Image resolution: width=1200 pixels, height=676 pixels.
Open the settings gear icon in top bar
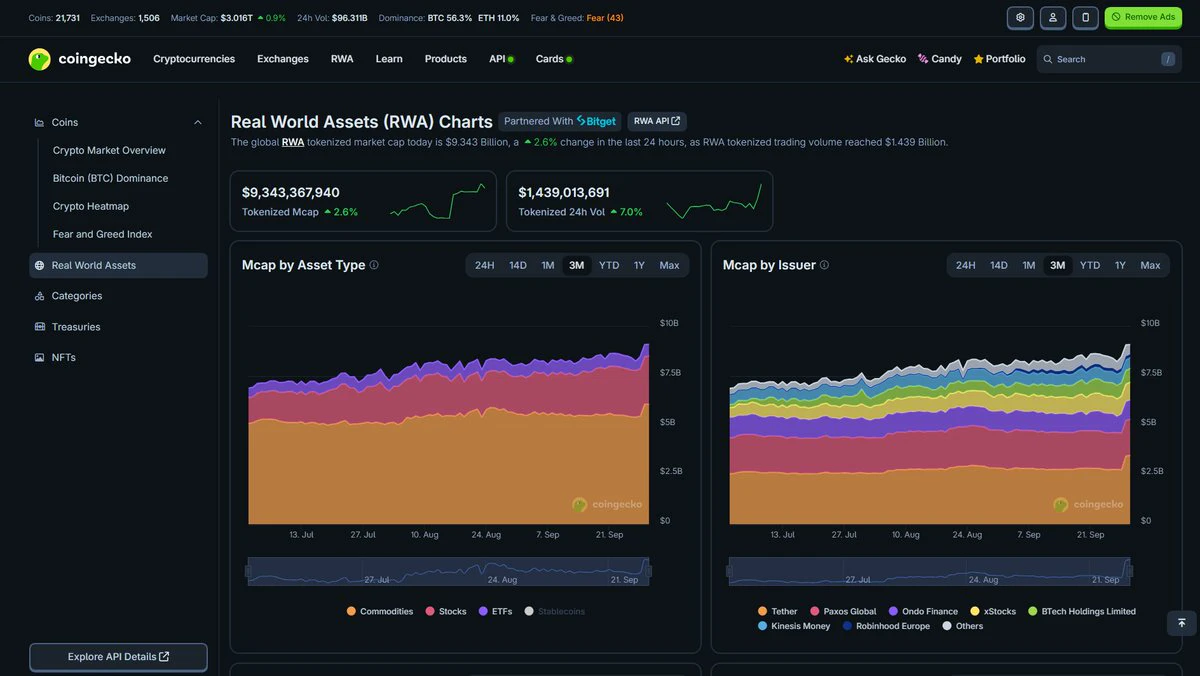click(1020, 17)
